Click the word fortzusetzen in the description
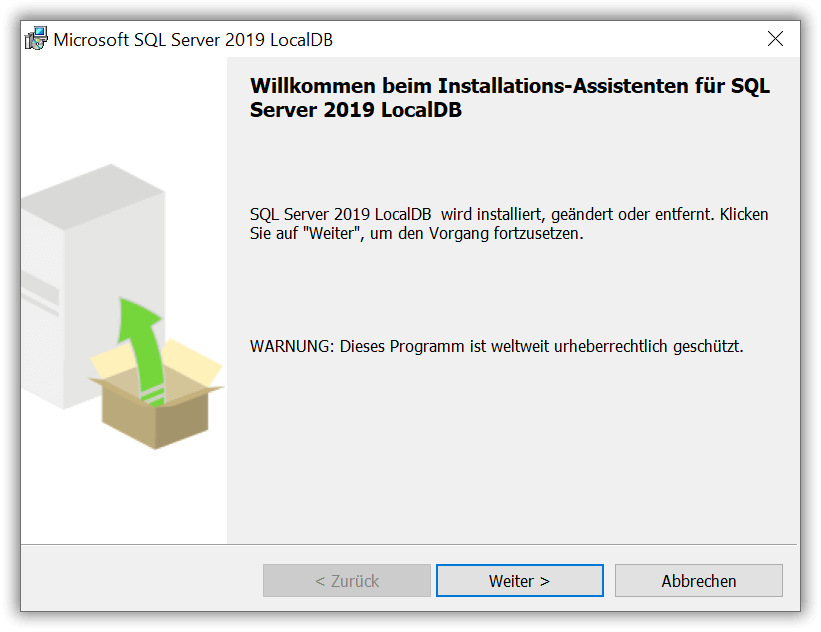This screenshot has width=821, height=632. tap(538, 234)
